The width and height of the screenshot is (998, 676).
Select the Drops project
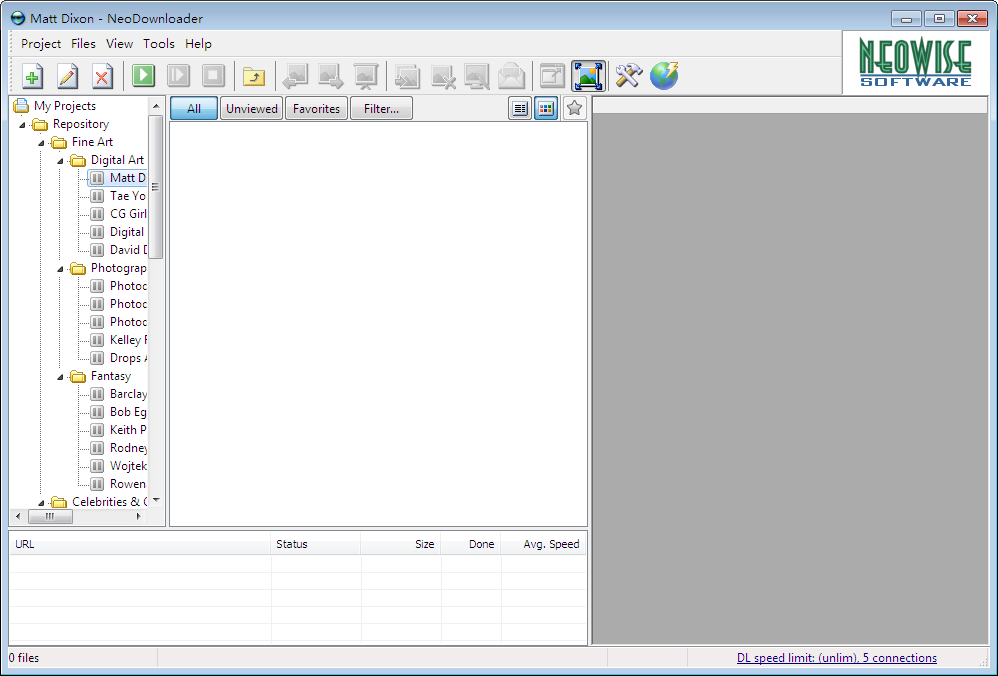128,358
